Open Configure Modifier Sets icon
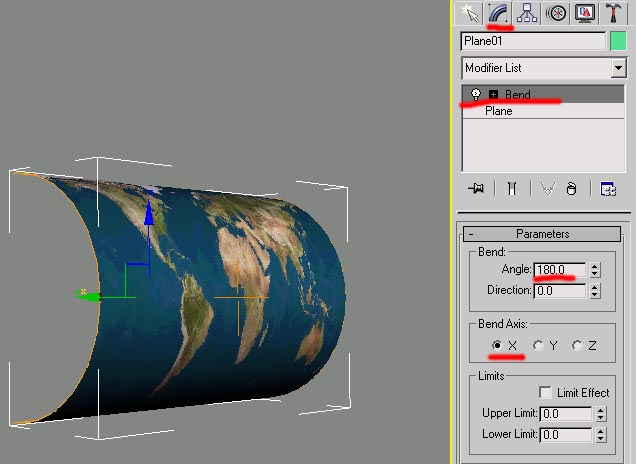 (608, 189)
